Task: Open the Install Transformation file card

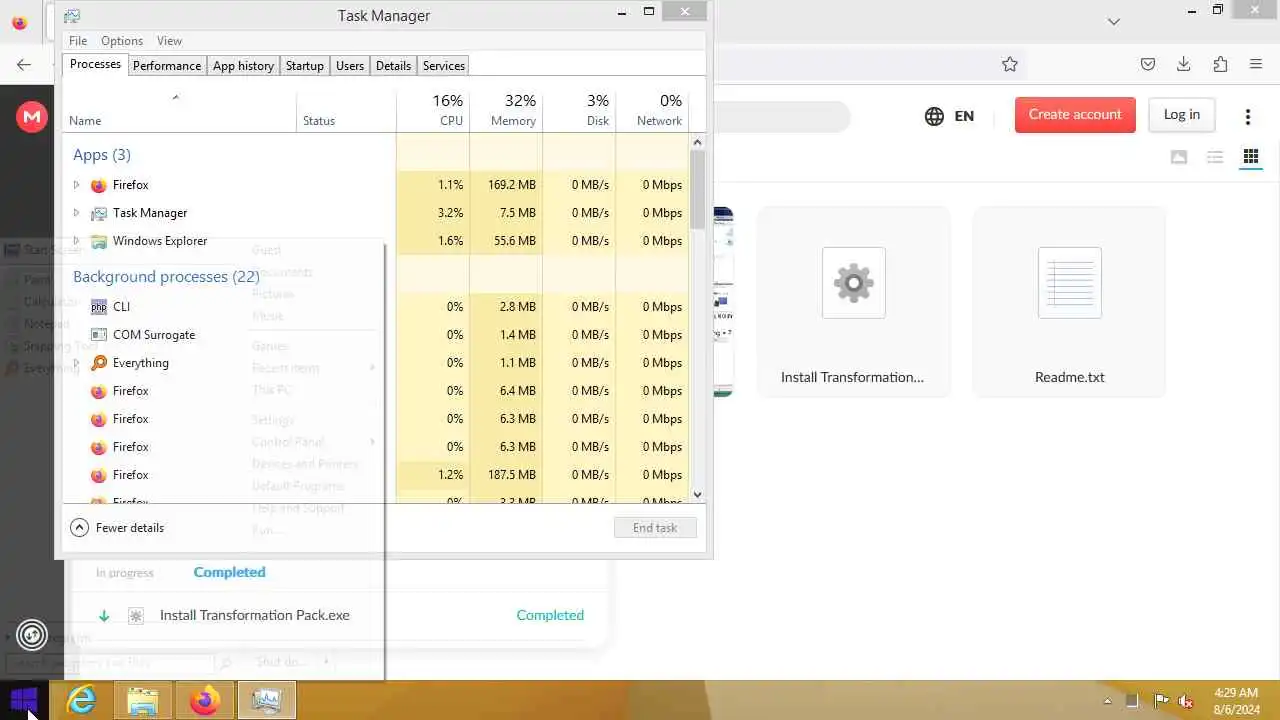Action: [x=853, y=302]
